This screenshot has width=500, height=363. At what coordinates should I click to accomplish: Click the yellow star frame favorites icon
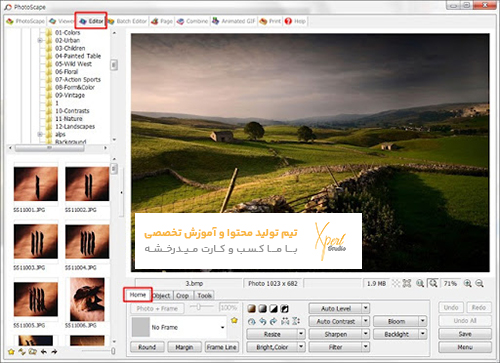[234, 320]
